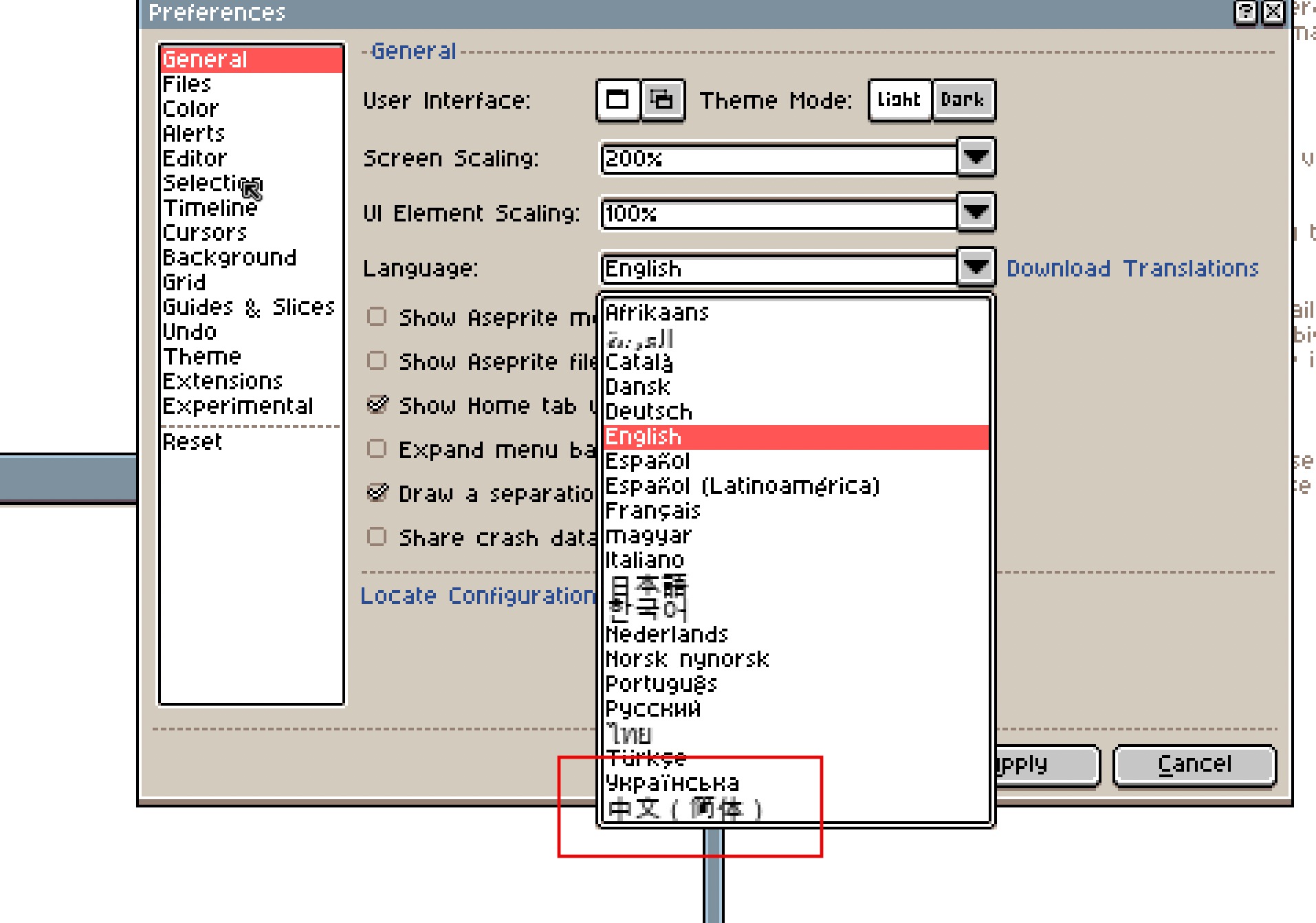Open the Locate Configuration link
Screen dimensions: 1316x923
point(478,596)
